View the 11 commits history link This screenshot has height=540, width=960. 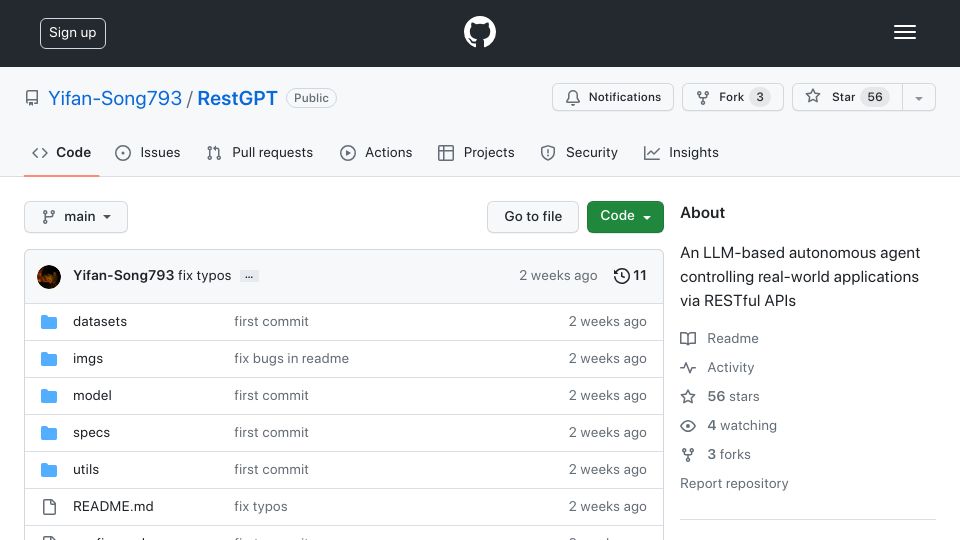tap(630, 276)
